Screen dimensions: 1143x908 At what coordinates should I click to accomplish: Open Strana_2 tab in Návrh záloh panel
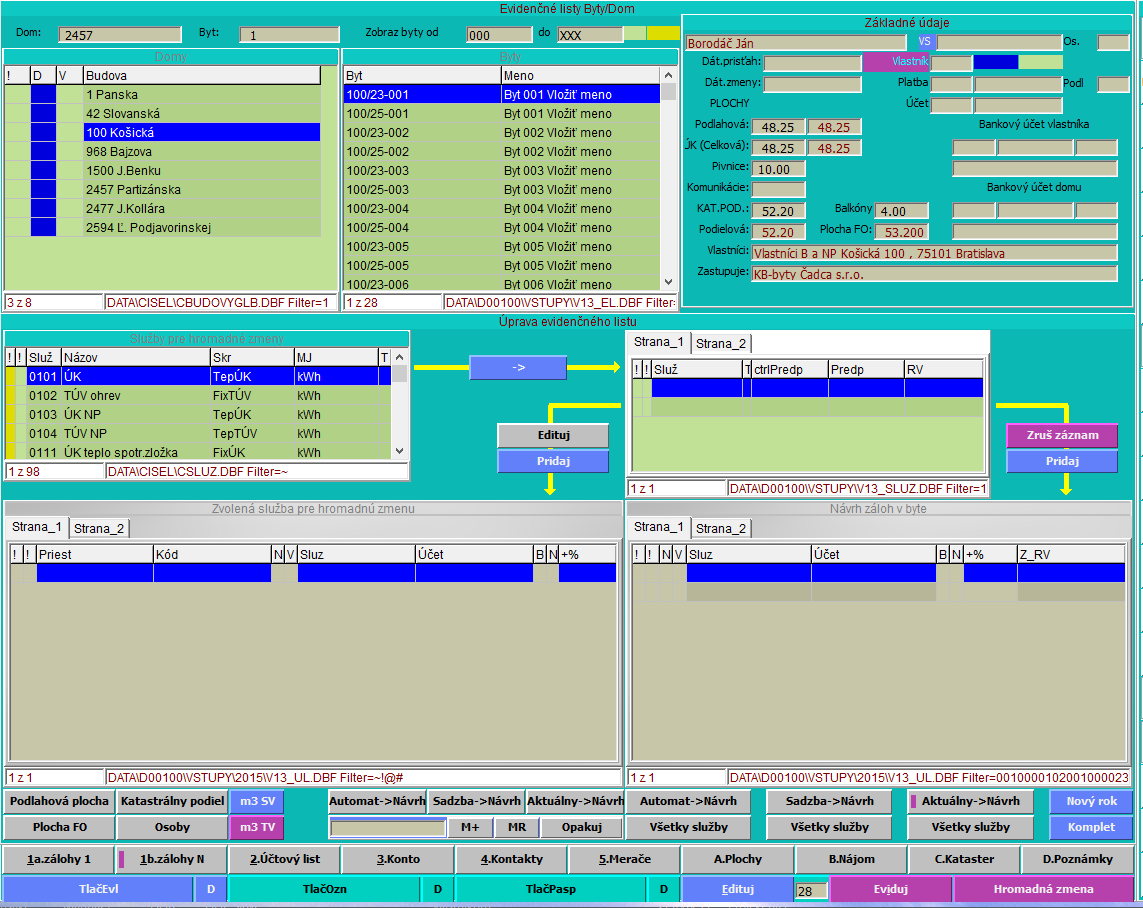(720, 528)
